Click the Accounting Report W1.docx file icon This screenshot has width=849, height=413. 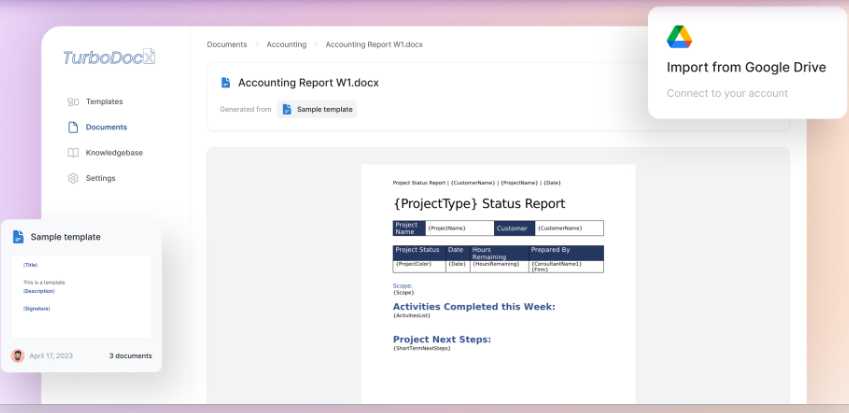(226, 83)
